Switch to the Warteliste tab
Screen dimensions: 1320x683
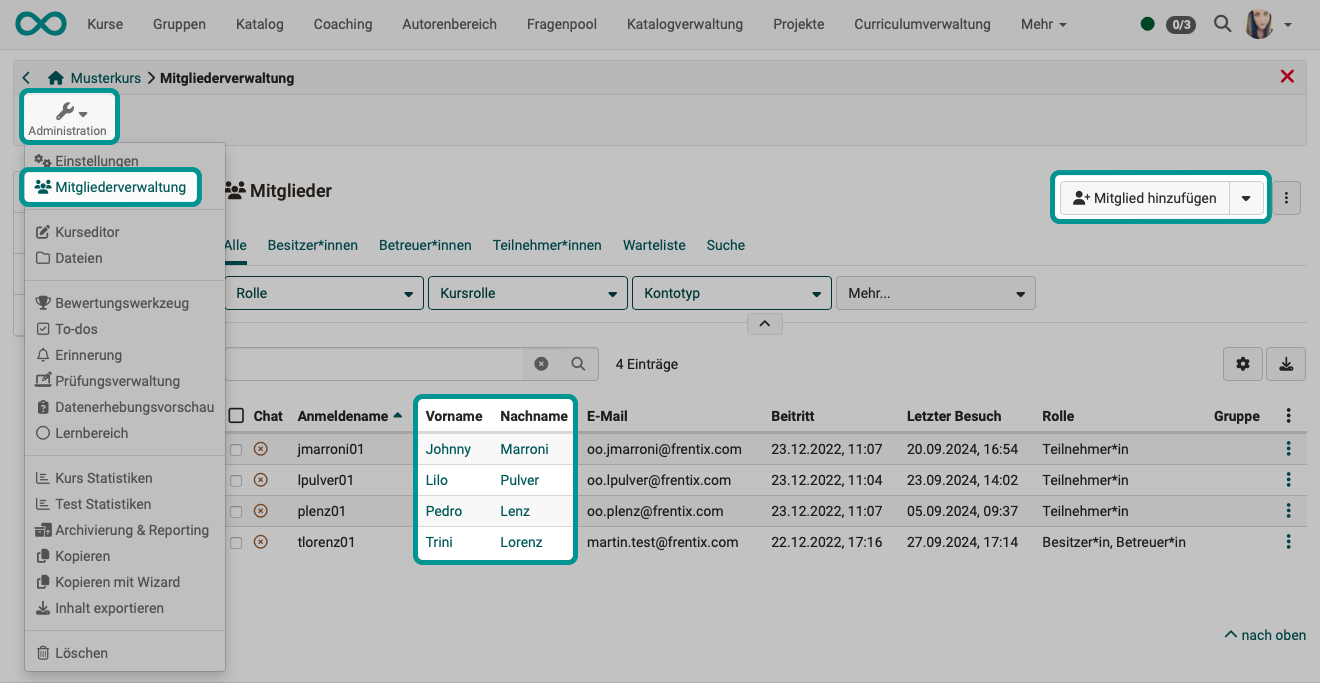pos(654,245)
